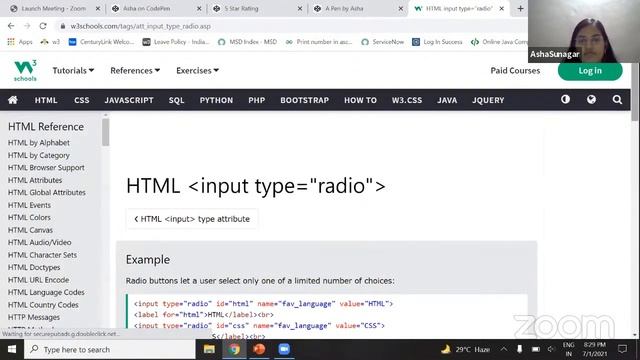
Task: Click the page vertical scrollbar thumb
Action: (635, 91)
